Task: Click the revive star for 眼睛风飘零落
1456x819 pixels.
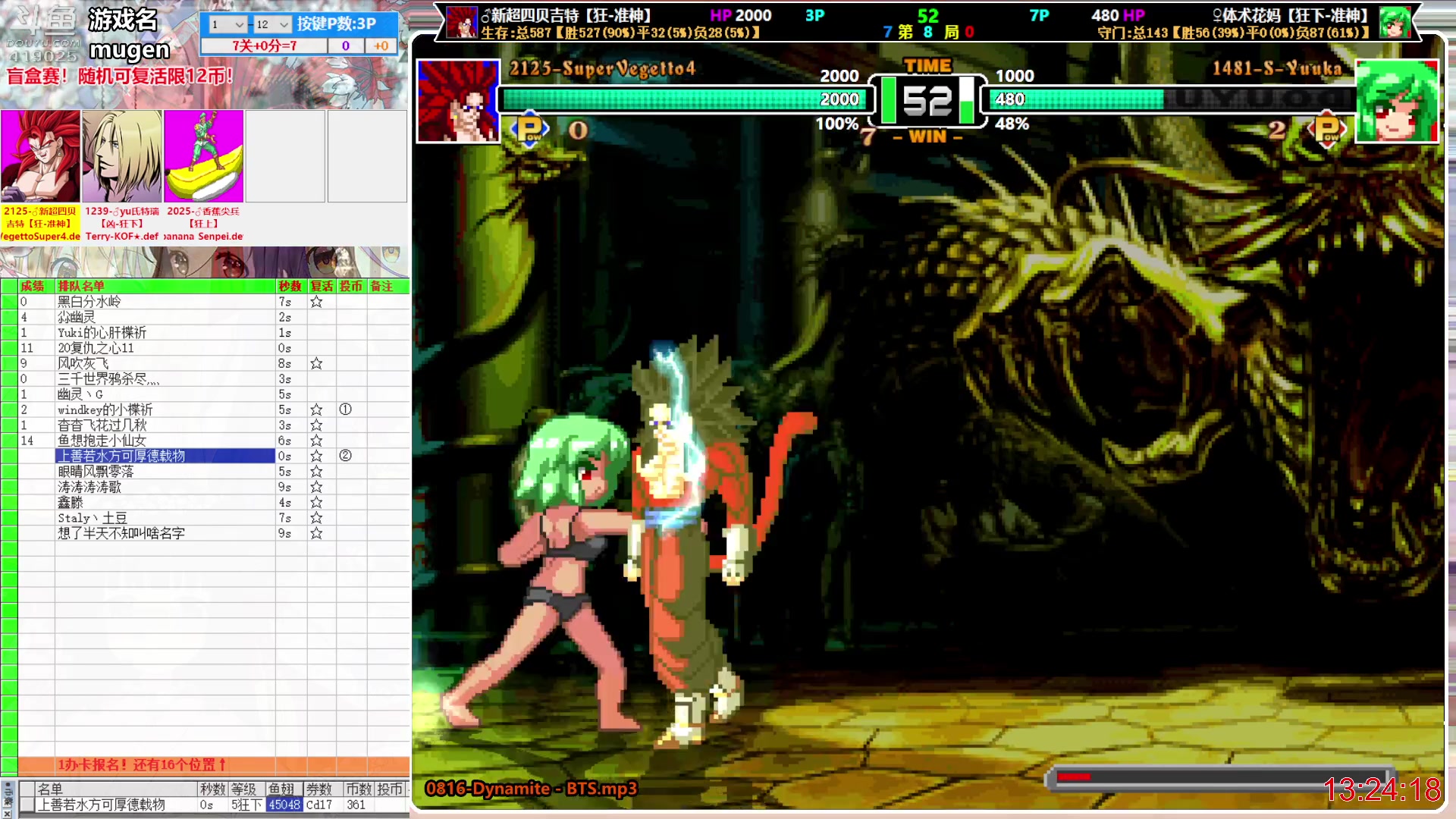Action: coord(316,472)
